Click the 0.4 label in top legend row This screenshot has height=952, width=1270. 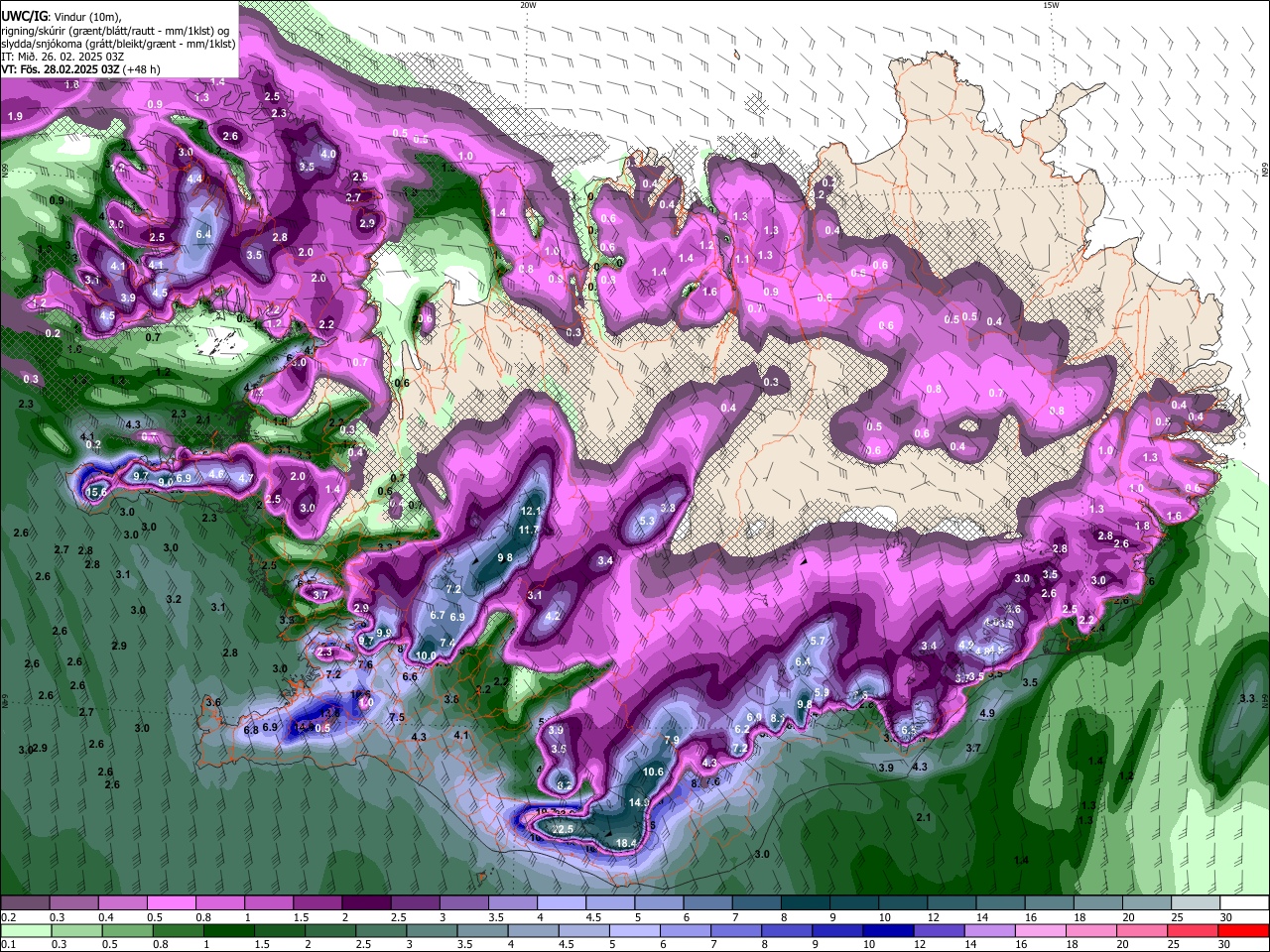[106, 917]
